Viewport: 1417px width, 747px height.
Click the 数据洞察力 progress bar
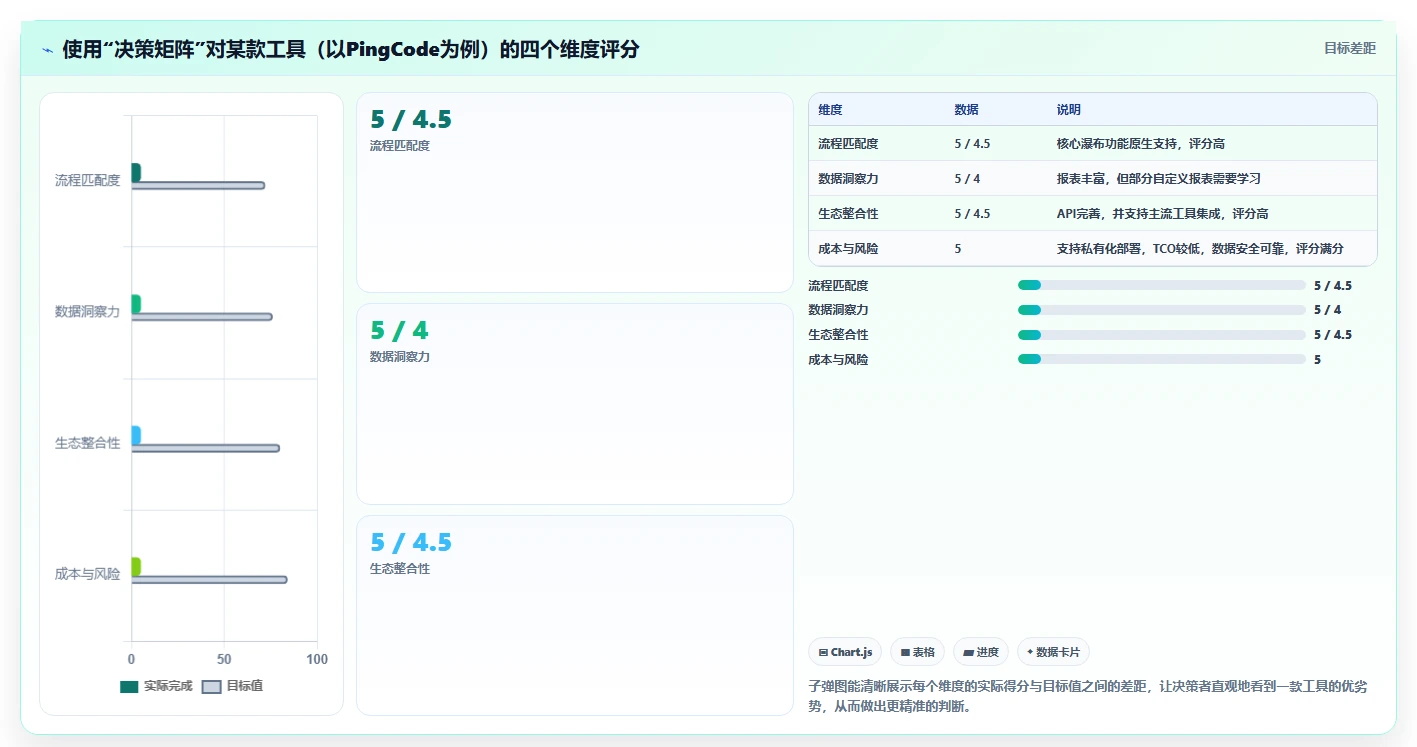tap(1162, 310)
